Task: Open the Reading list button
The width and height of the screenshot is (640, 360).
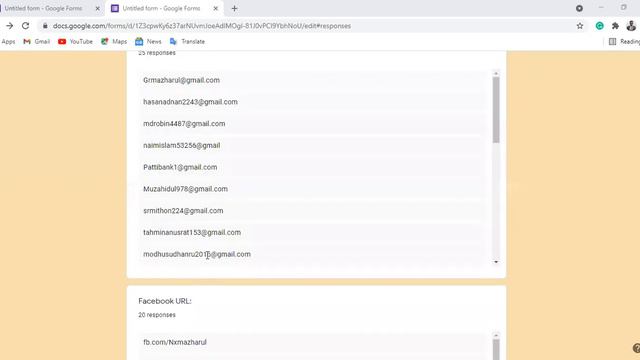Action: coord(624,42)
